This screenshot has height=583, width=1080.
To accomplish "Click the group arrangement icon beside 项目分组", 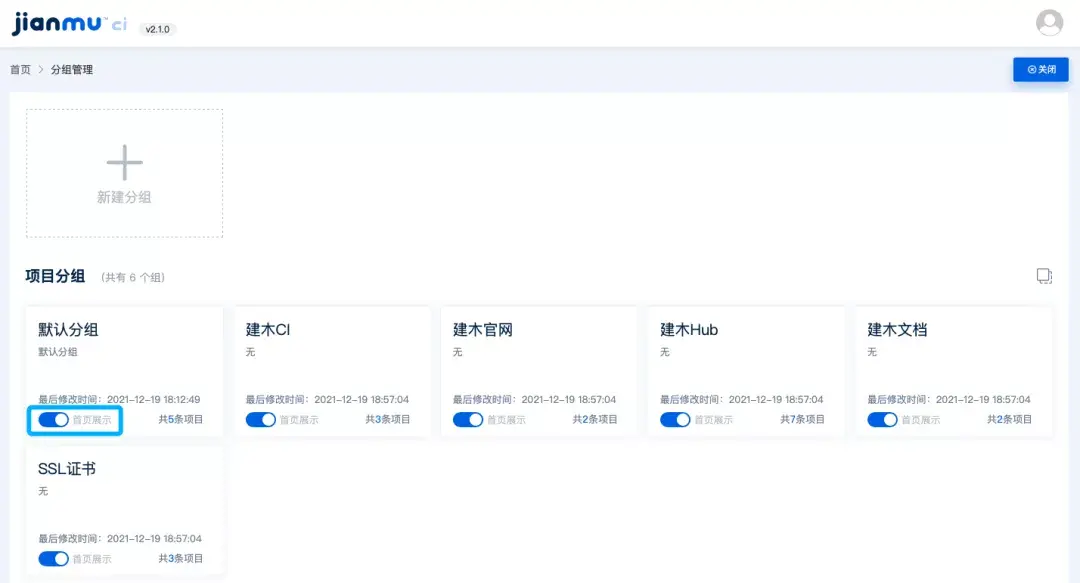I will click(x=1044, y=276).
